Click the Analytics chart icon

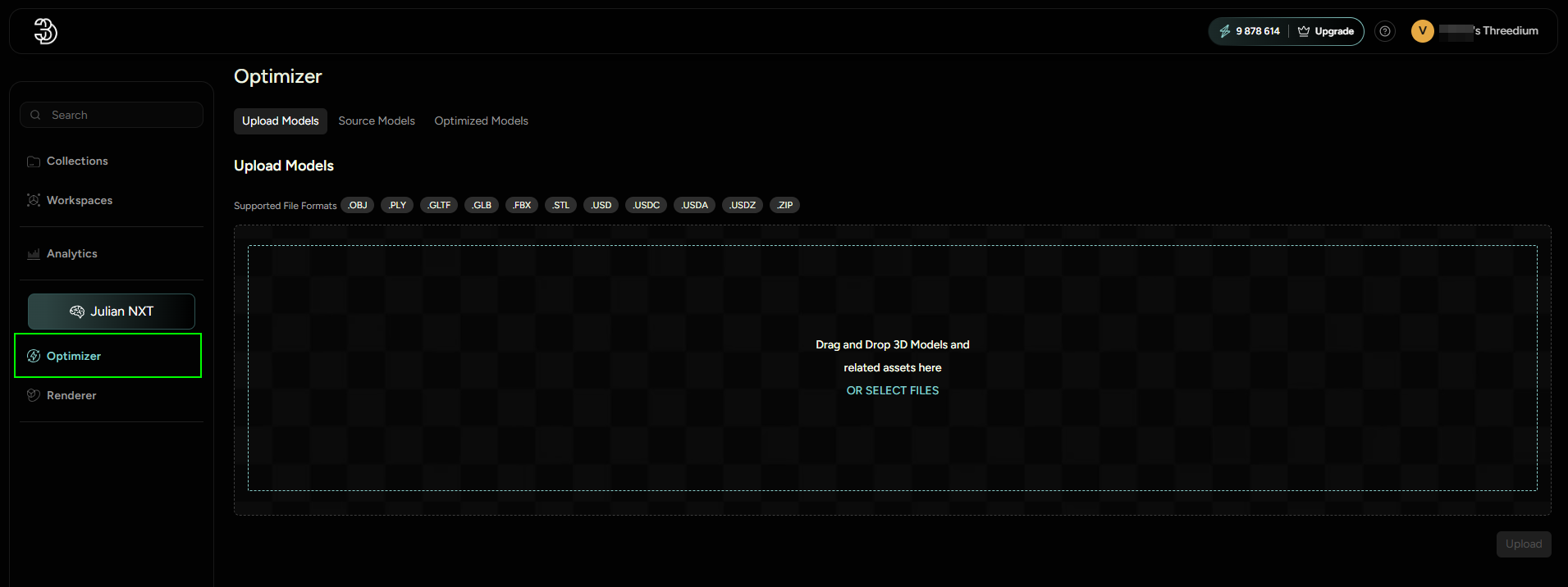(x=34, y=254)
